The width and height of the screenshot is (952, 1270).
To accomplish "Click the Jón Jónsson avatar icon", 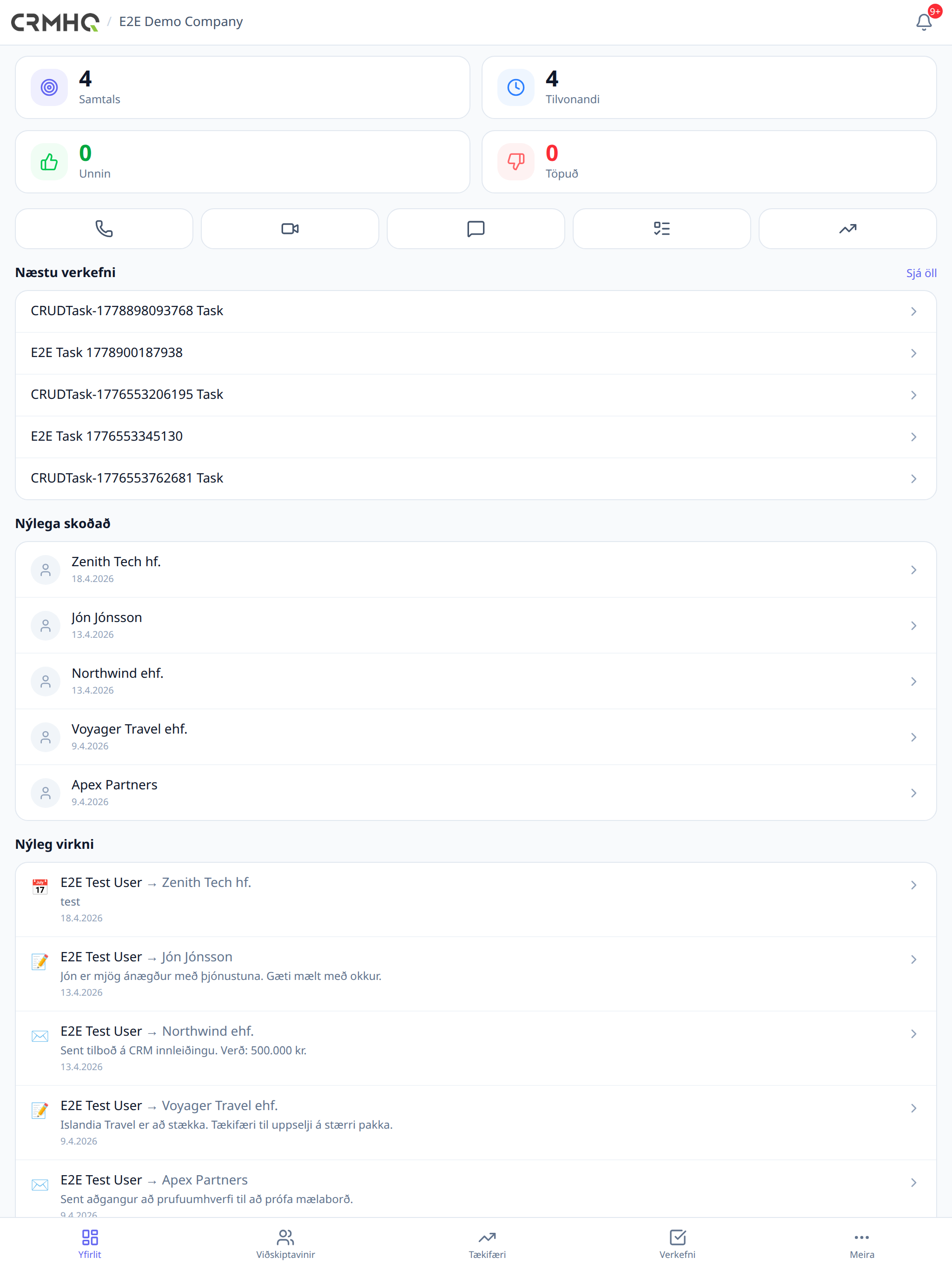I will pyautogui.click(x=46, y=625).
